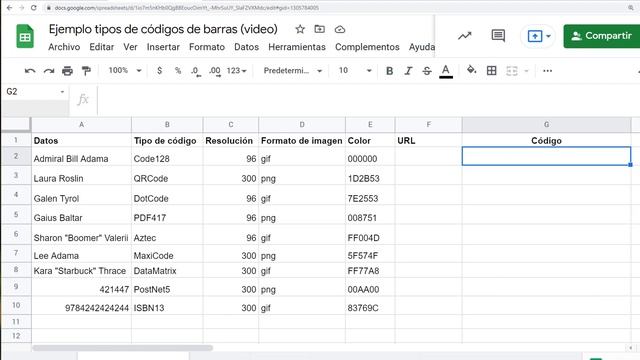Open the Complementos menu
Image resolution: width=640 pixels, height=360 pixels.
pos(367,47)
